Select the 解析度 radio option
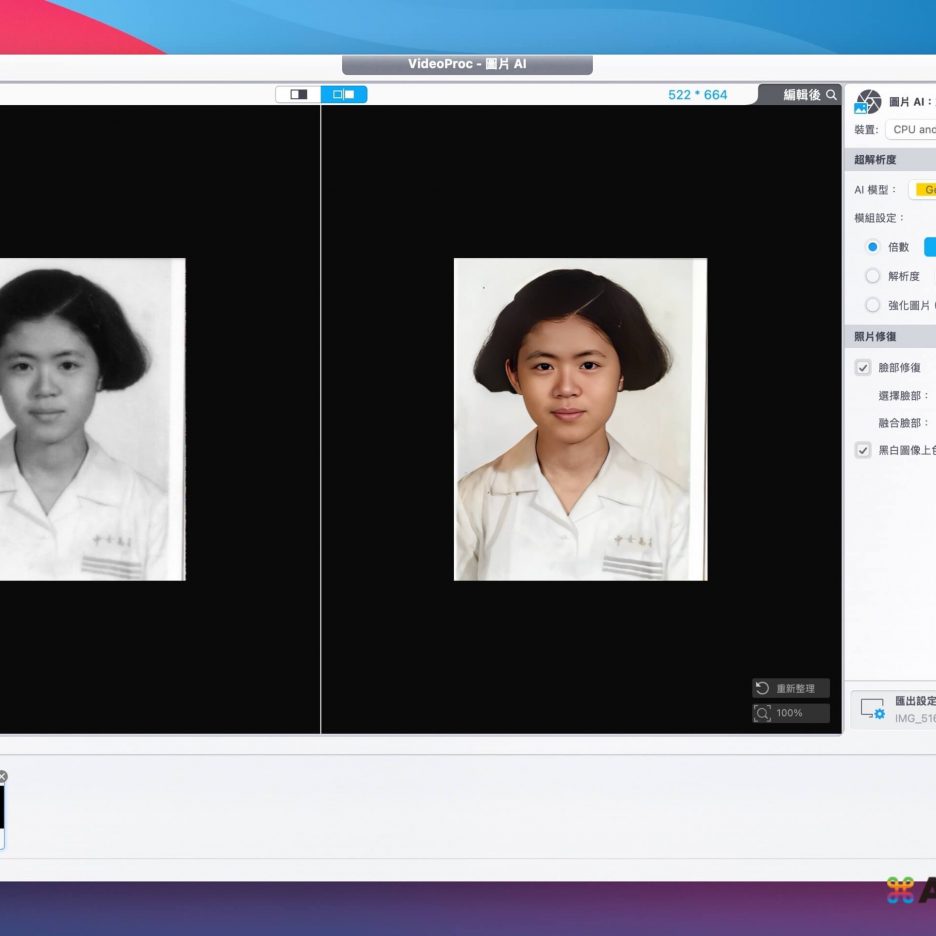Screen dimensions: 936x936 coord(872,276)
